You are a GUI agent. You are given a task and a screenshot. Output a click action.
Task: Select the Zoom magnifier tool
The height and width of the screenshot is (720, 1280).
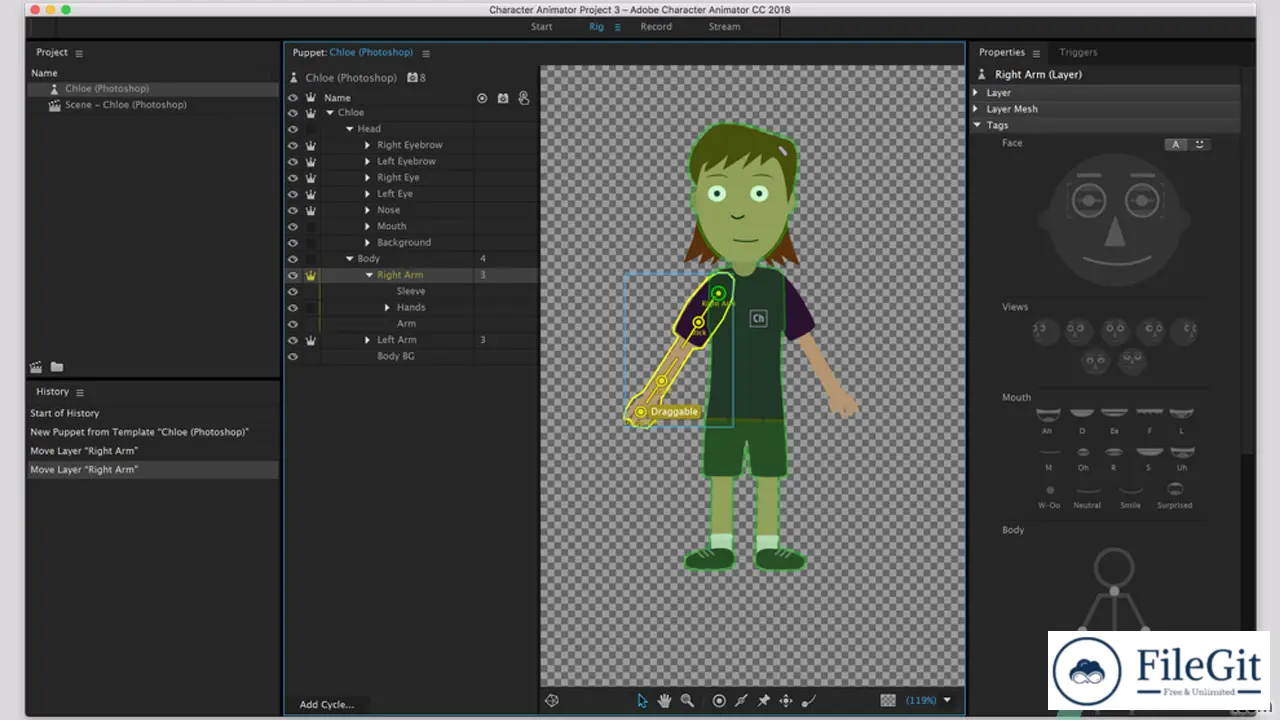click(x=687, y=701)
